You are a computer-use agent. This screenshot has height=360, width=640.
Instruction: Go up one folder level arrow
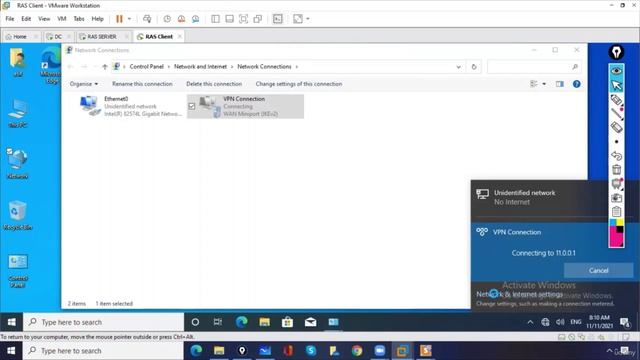[105, 67]
